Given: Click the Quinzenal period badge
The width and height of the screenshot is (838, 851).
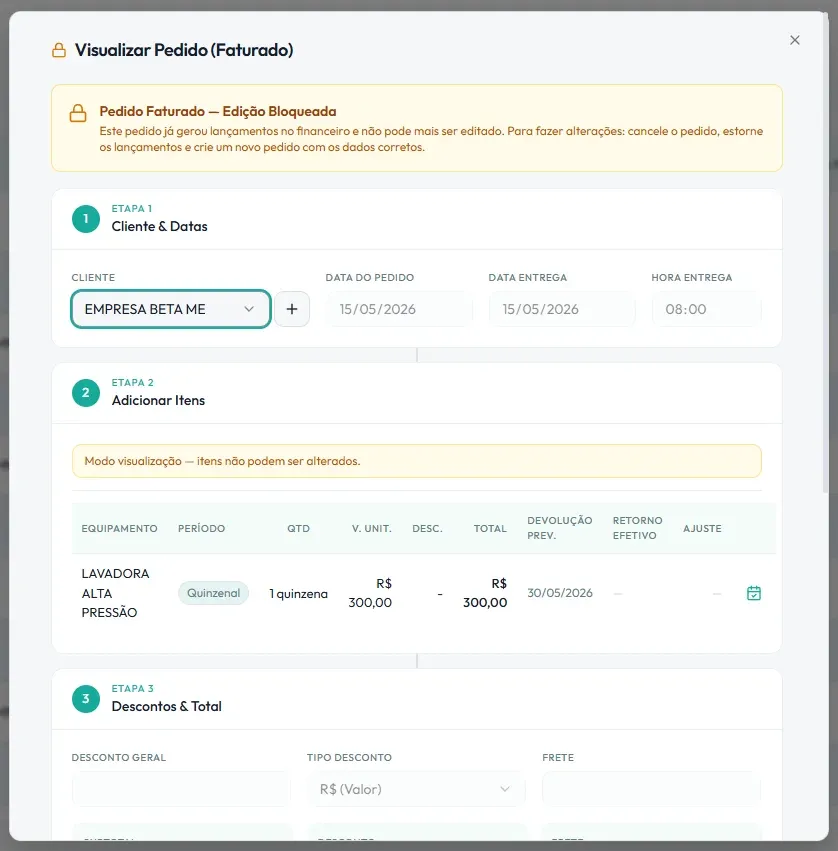Looking at the screenshot, I should tap(213, 593).
